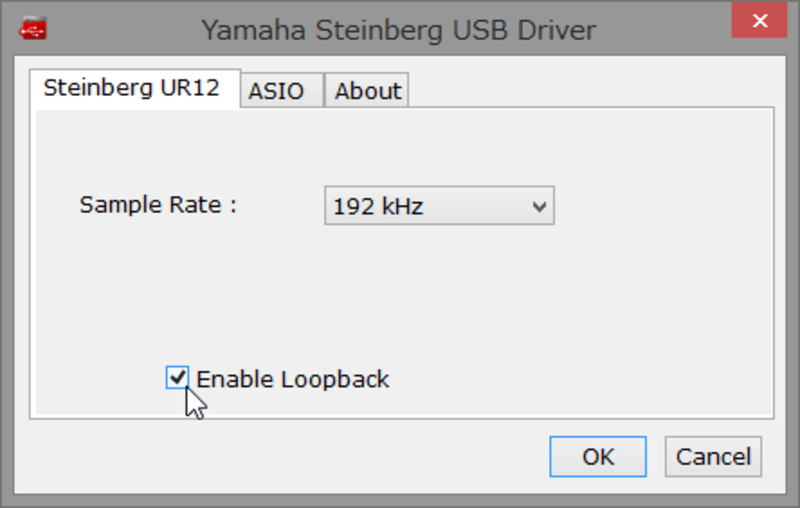Click the checkmark in the Enable Loopback box
This screenshot has width=800, height=508.
coord(178,377)
